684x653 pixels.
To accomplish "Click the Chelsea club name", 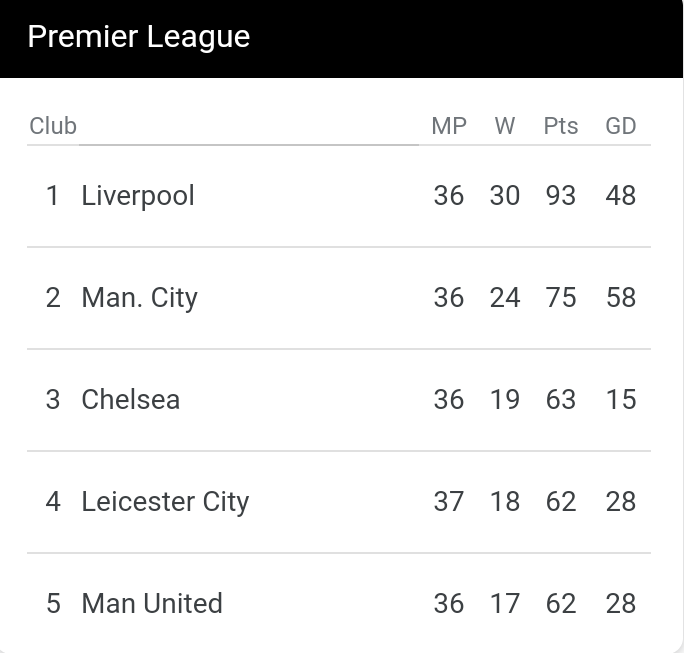I will [130, 400].
